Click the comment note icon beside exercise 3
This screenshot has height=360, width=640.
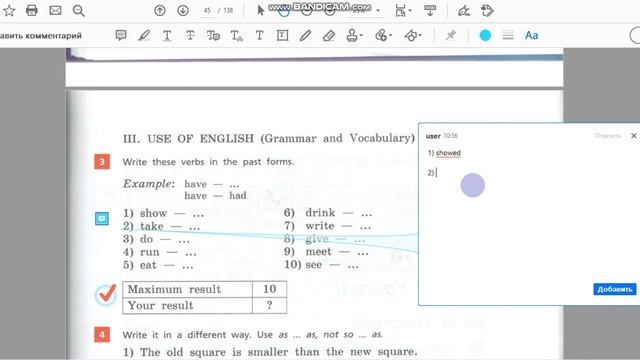pos(102,218)
